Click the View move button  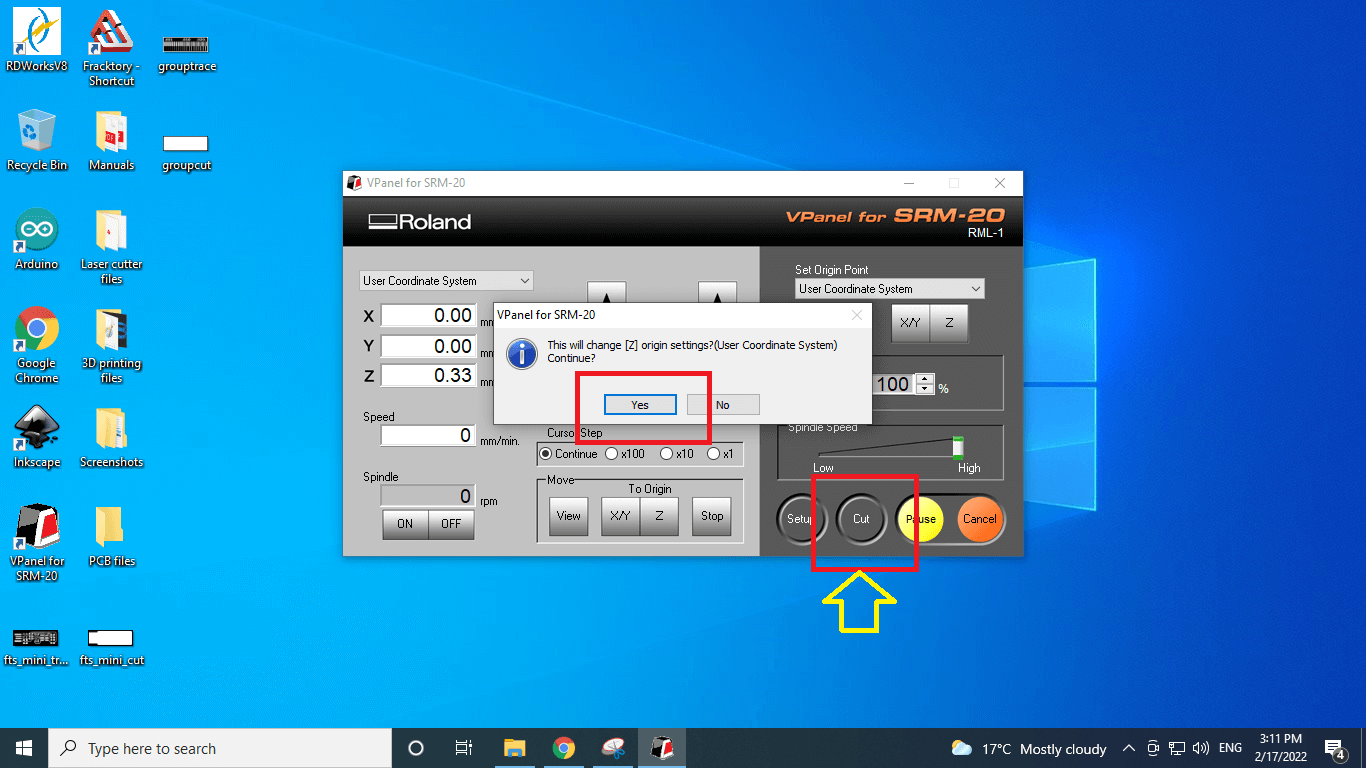pyautogui.click(x=568, y=516)
